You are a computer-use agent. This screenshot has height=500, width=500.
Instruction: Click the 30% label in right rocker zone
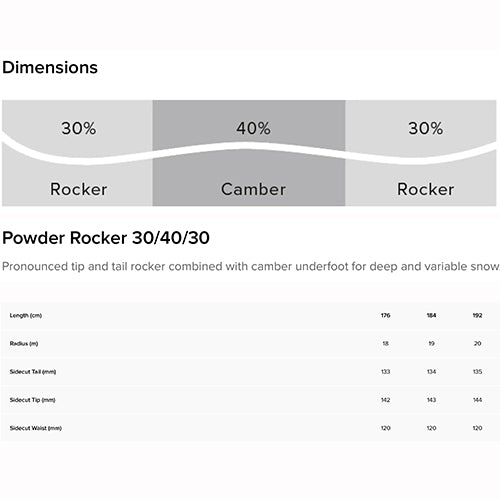tap(426, 128)
